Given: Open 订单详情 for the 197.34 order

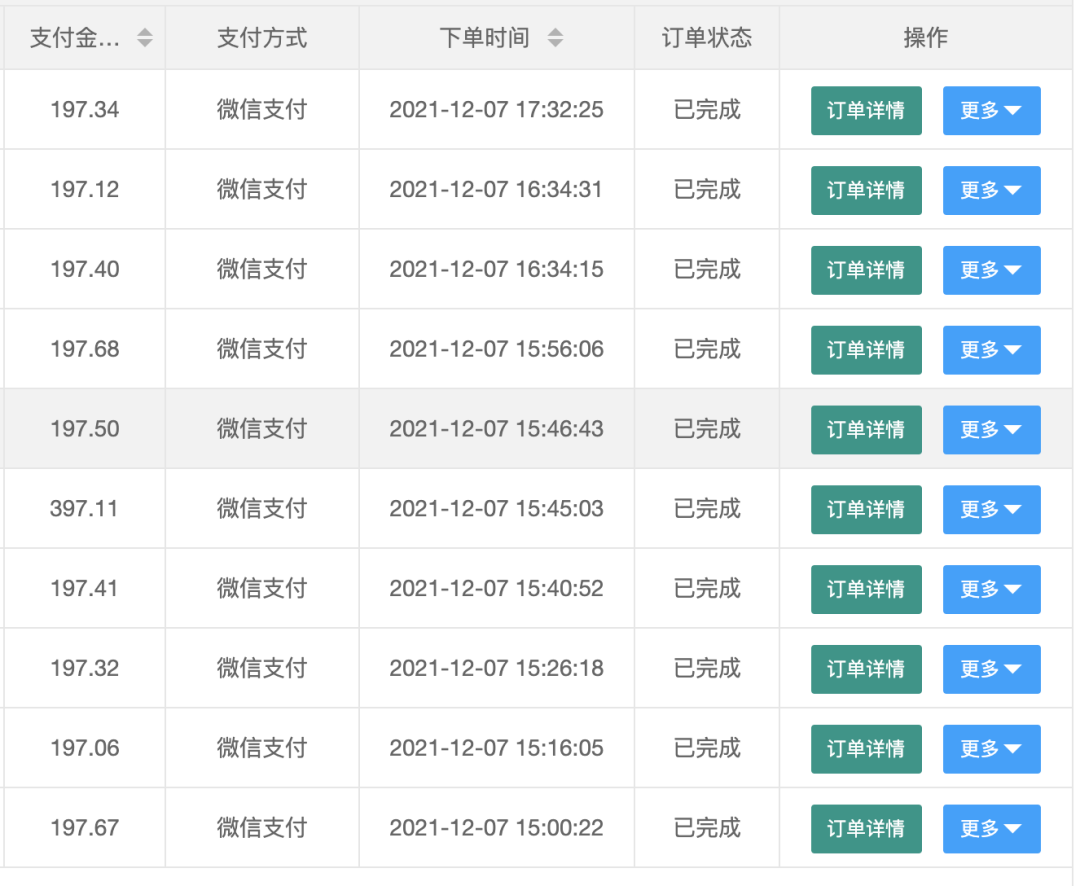Looking at the screenshot, I should pos(865,110).
